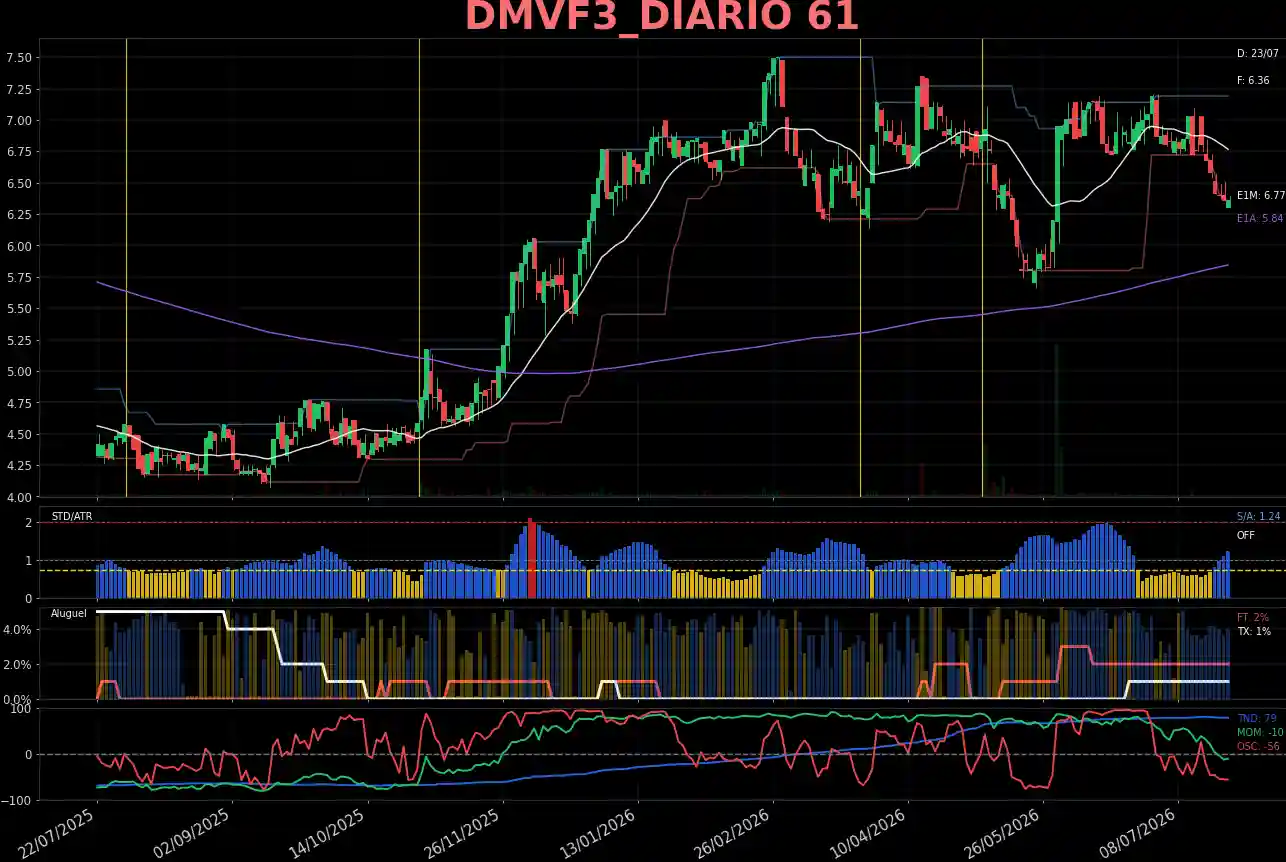Click the 'Aluguel' panel label
Viewport: 1286px width, 862px height.
click(x=69, y=613)
